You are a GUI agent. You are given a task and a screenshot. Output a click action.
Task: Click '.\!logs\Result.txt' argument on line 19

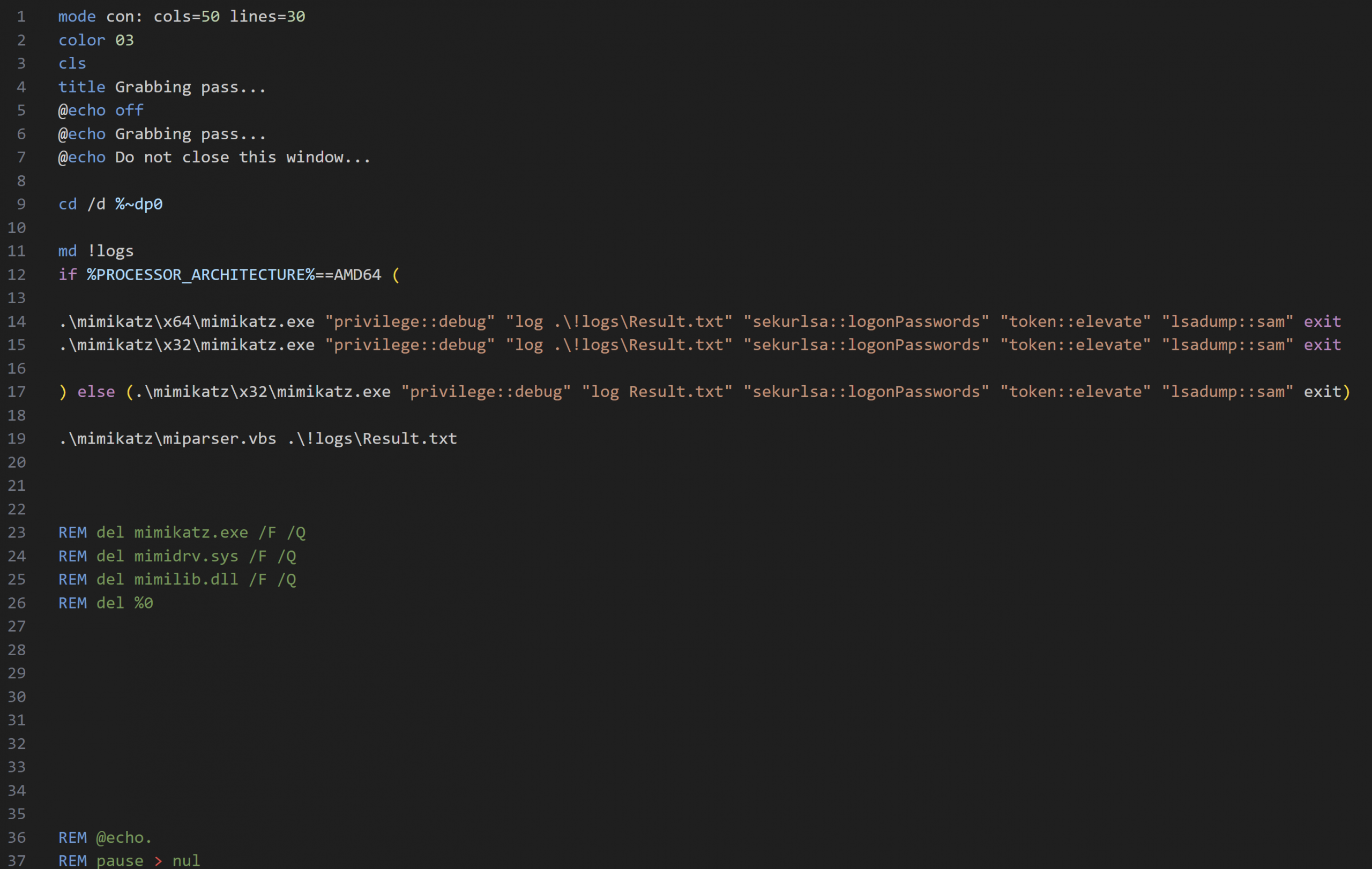pos(372,438)
